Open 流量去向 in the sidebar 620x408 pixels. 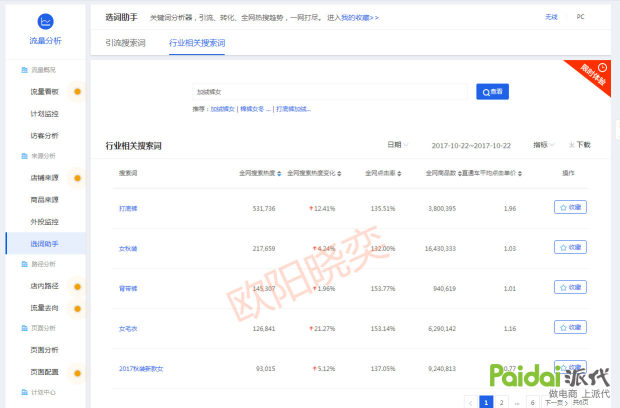click(44, 308)
